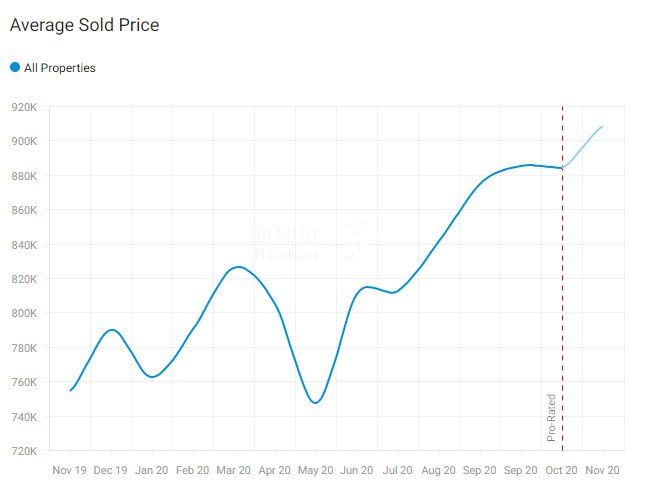The image size is (647, 482).
Task: Click the blue All Properties legend dot
Action: (x=15, y=67)
